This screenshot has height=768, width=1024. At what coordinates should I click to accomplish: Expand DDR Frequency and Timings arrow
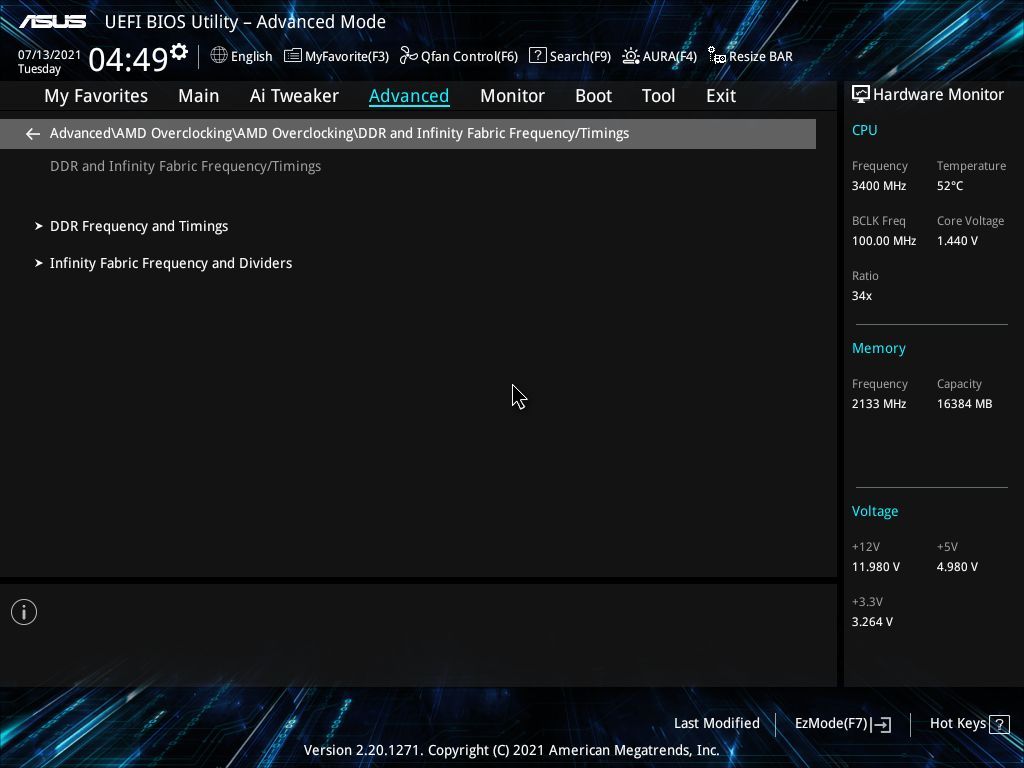39,226
